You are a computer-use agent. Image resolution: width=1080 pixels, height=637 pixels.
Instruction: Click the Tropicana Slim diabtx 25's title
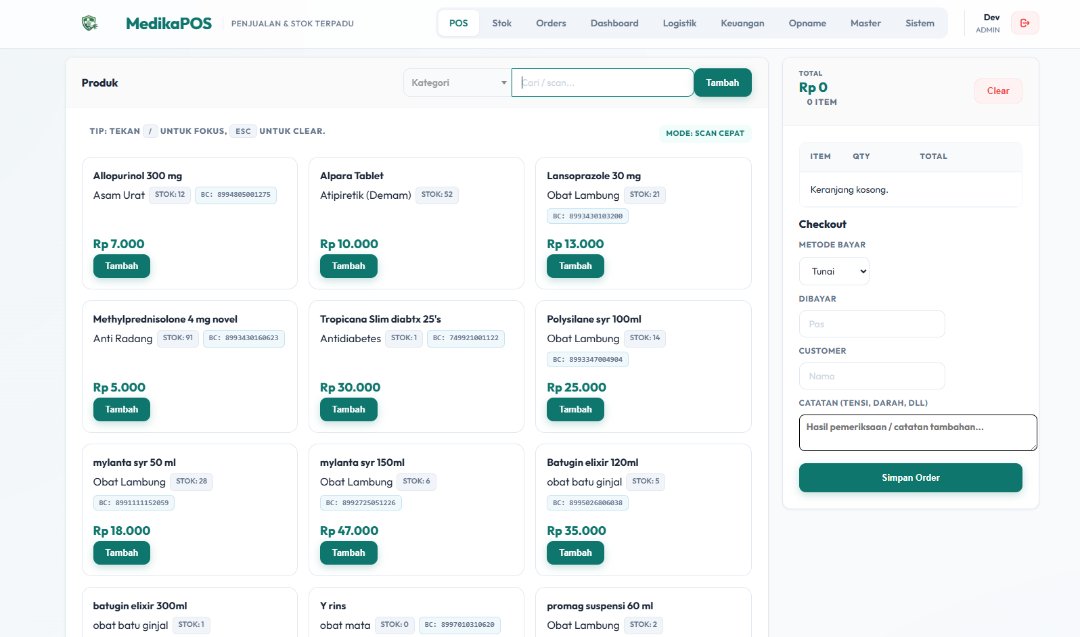tap(380, 319)
